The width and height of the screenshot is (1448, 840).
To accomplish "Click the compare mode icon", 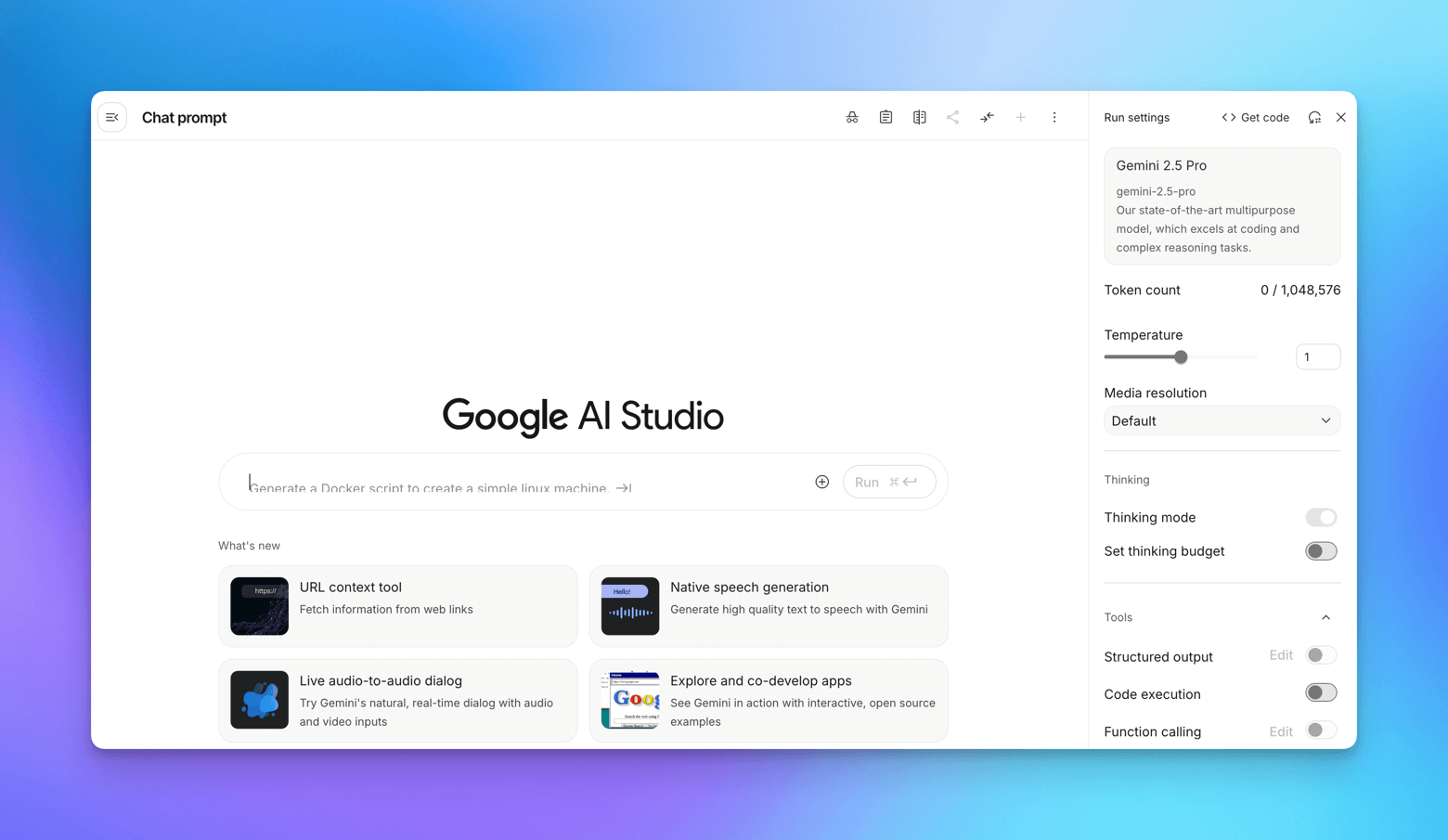I will (x=919, y=118).
